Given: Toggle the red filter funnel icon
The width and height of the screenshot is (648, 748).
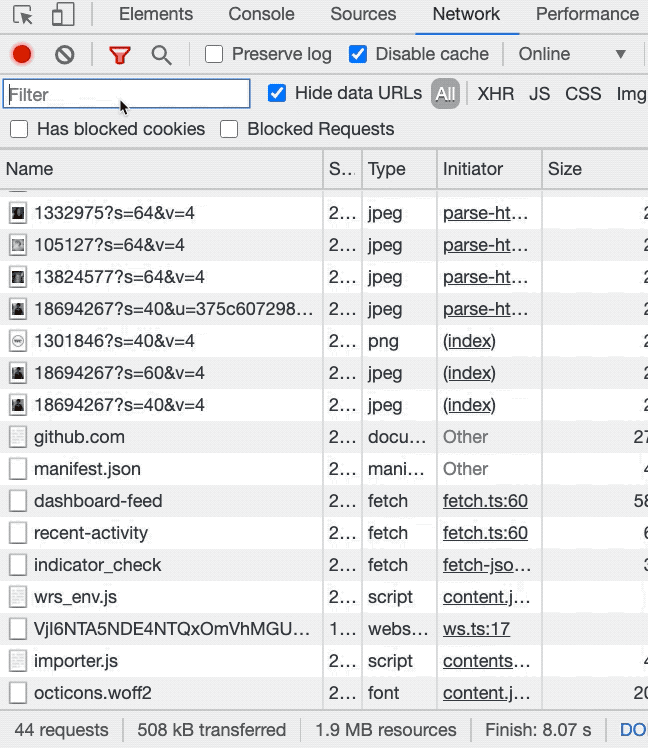Looking at the screenshot, I should point(120,54).
